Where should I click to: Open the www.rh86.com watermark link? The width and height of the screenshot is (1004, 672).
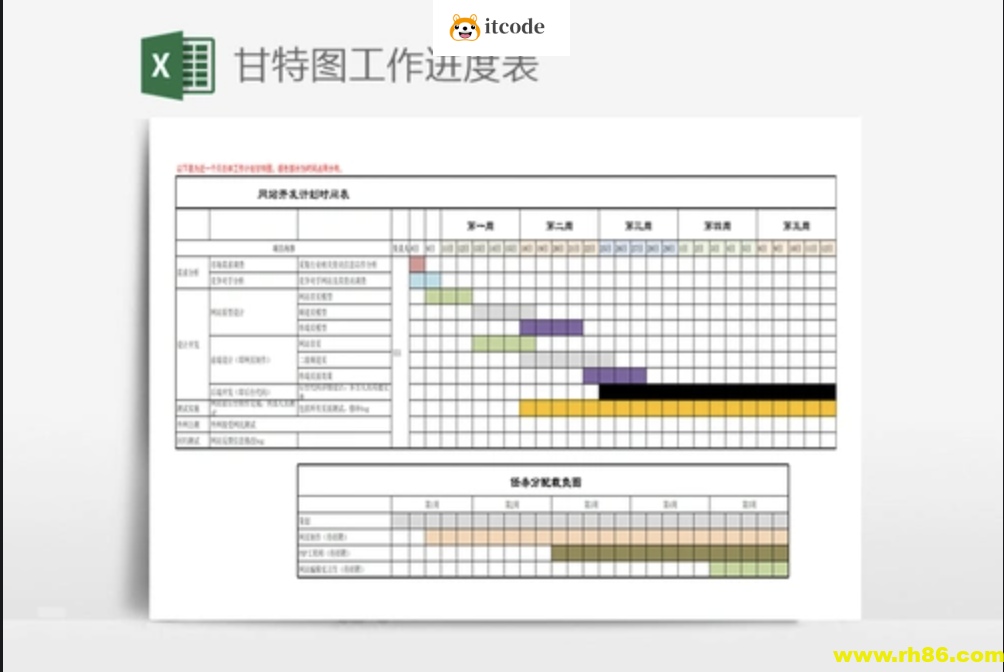[x=917, y=656]
